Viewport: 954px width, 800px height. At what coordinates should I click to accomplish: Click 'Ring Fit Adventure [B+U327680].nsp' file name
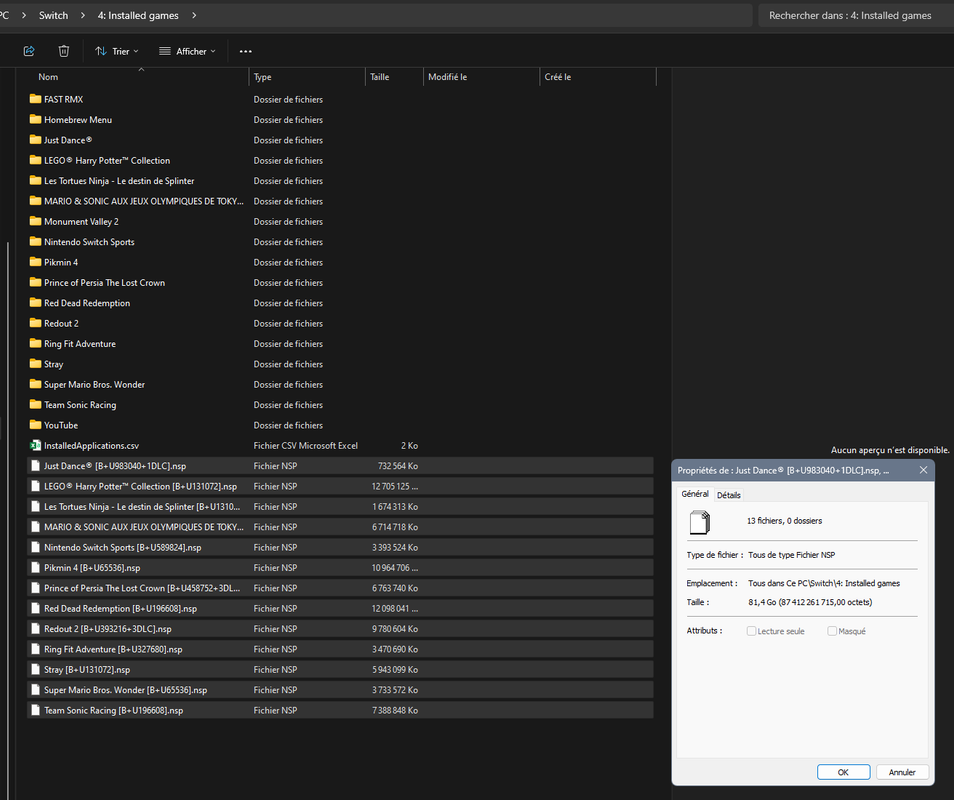pos(113,649)
